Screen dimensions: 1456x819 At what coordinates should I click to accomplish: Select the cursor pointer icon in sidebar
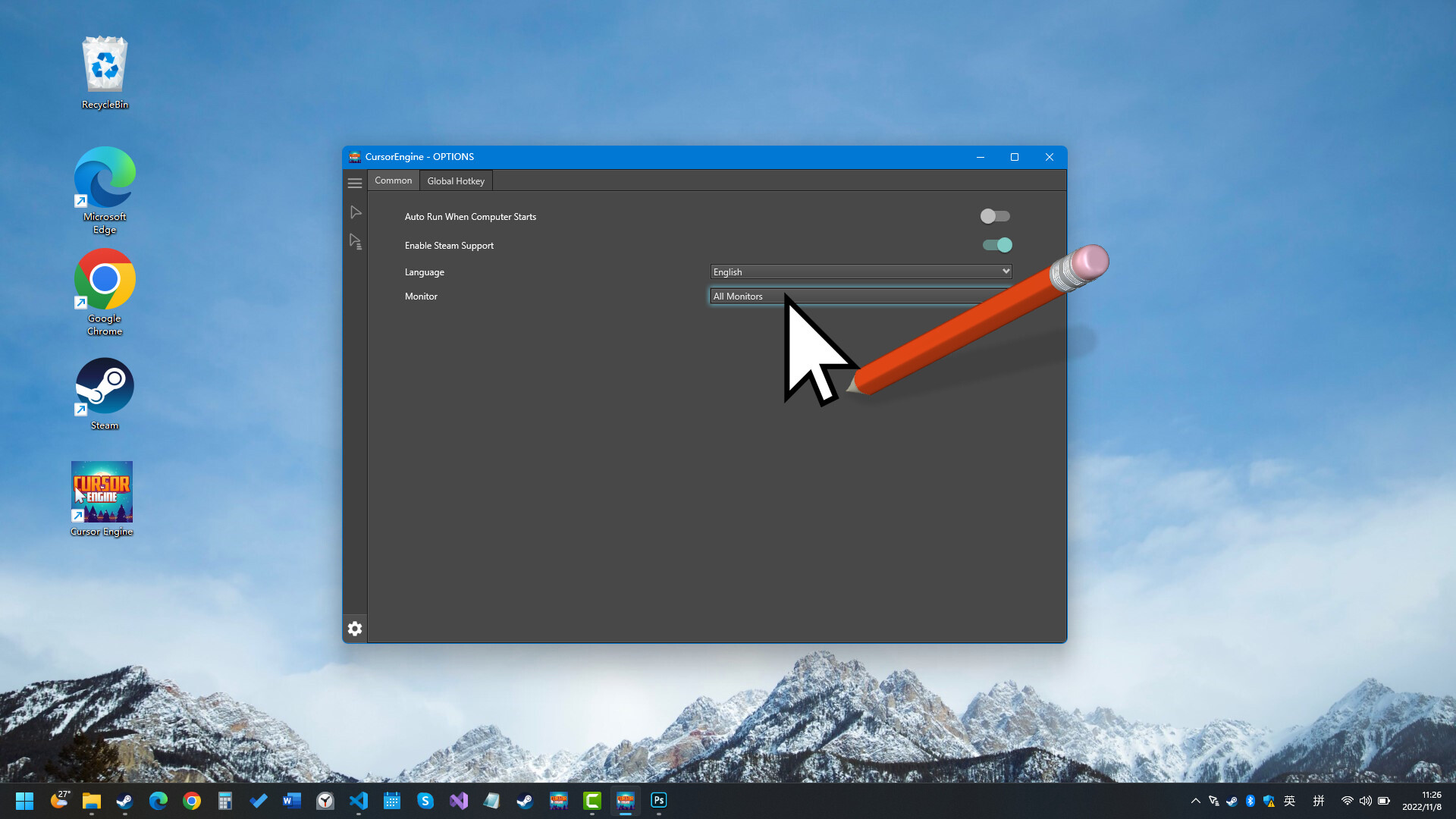pyautogui.click(x=355, y=212)
